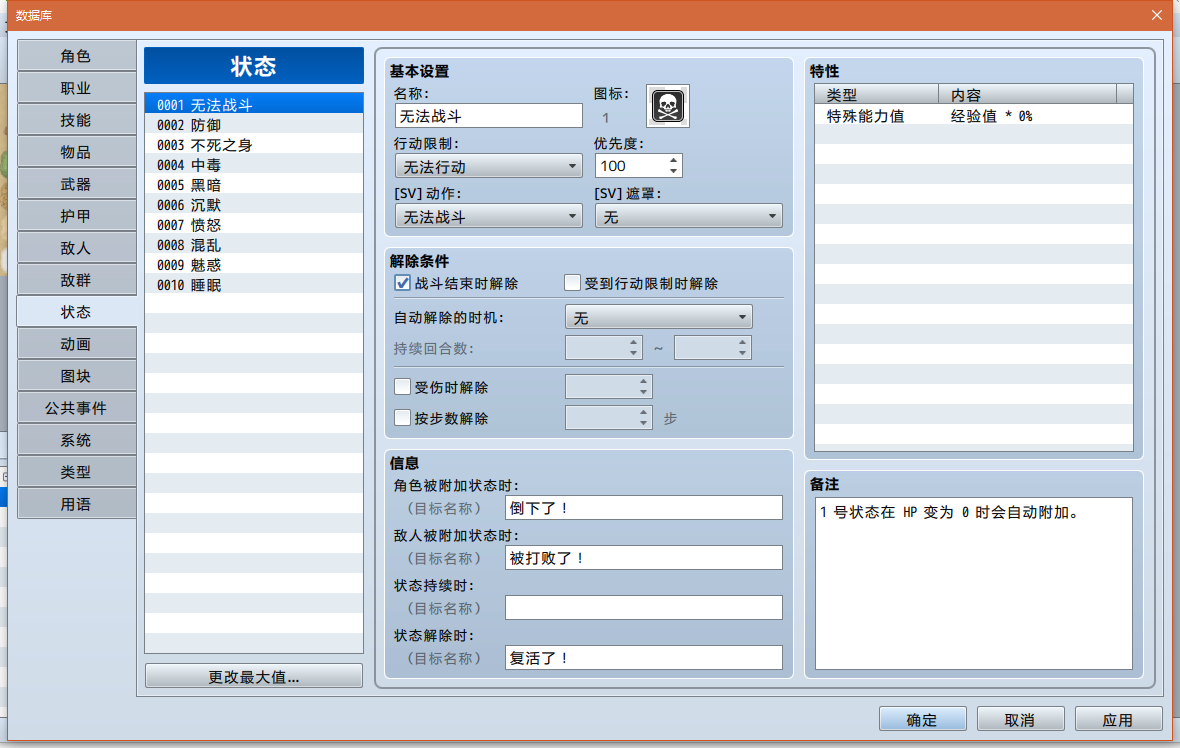Click the 内容 column header

1028,95
